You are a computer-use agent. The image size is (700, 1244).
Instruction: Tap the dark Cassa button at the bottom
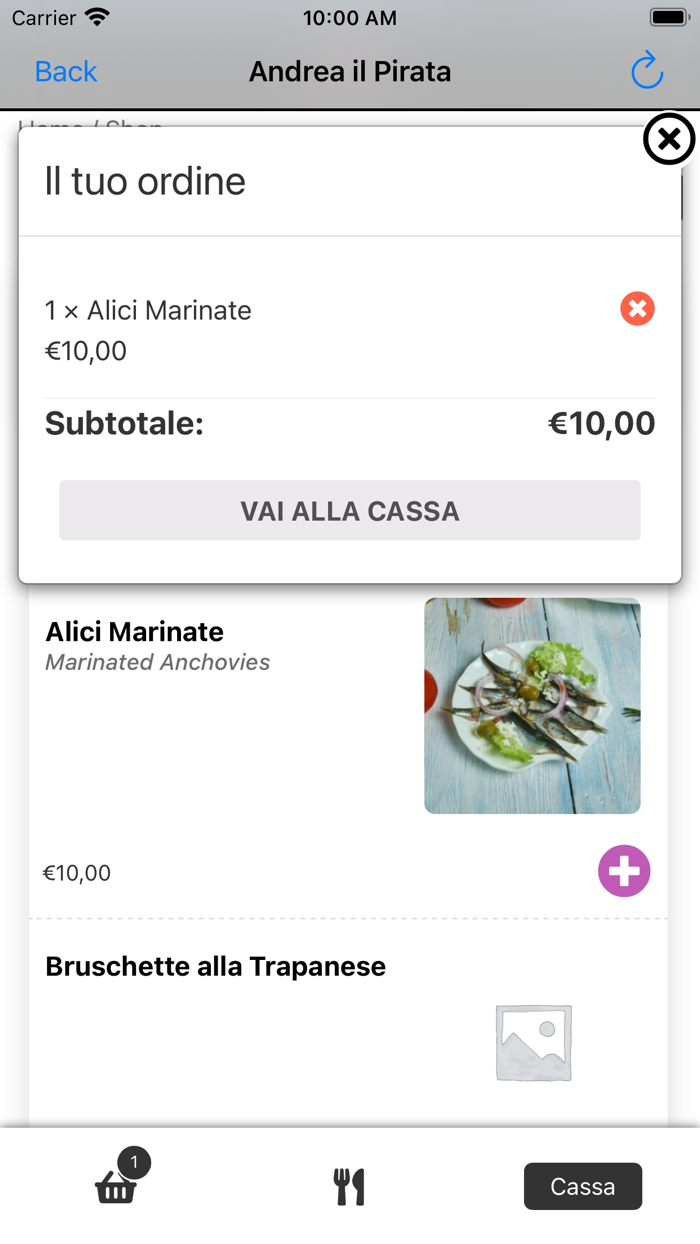click(582, 1187)
